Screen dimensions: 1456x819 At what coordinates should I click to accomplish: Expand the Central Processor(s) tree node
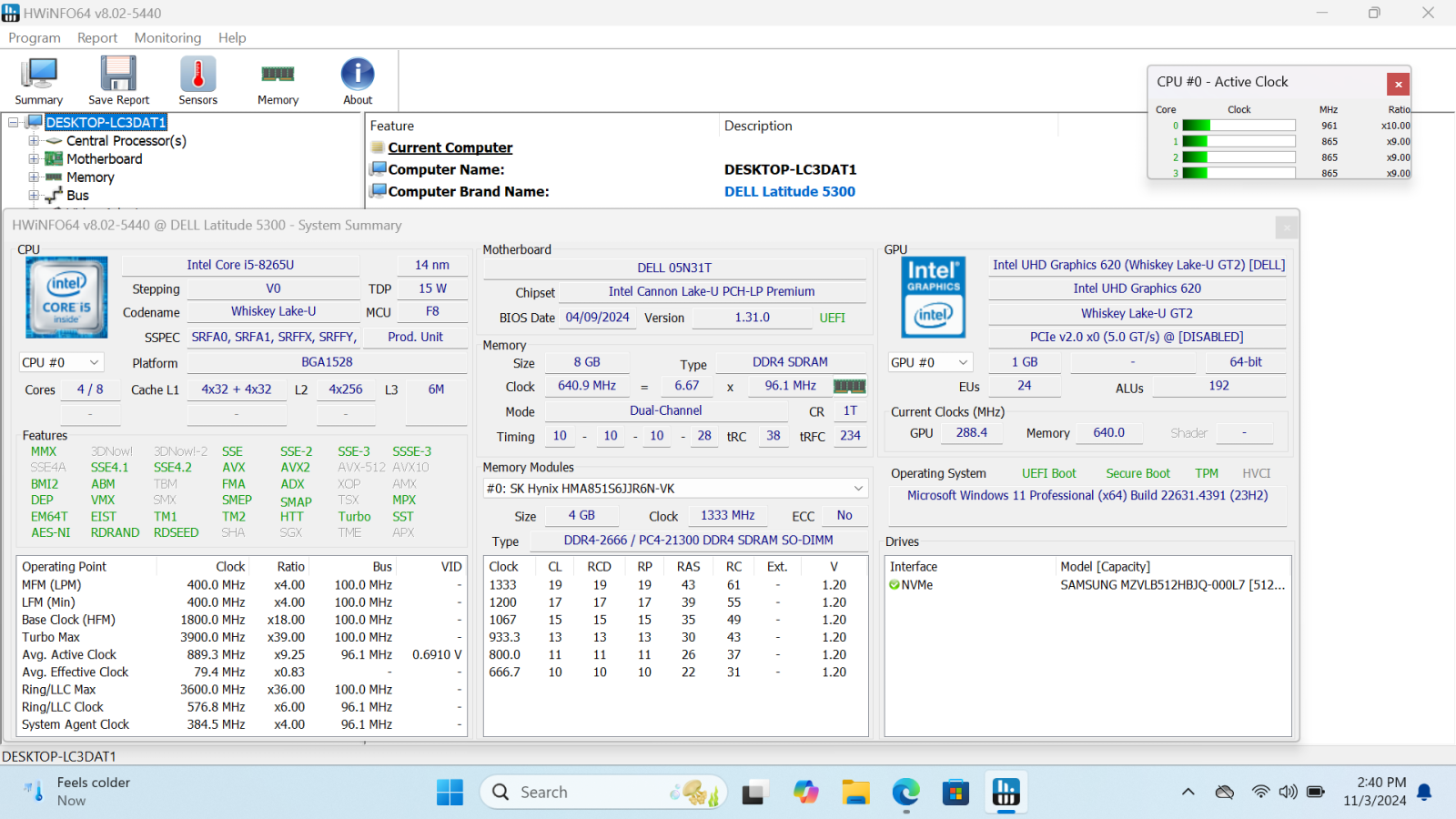34,141
